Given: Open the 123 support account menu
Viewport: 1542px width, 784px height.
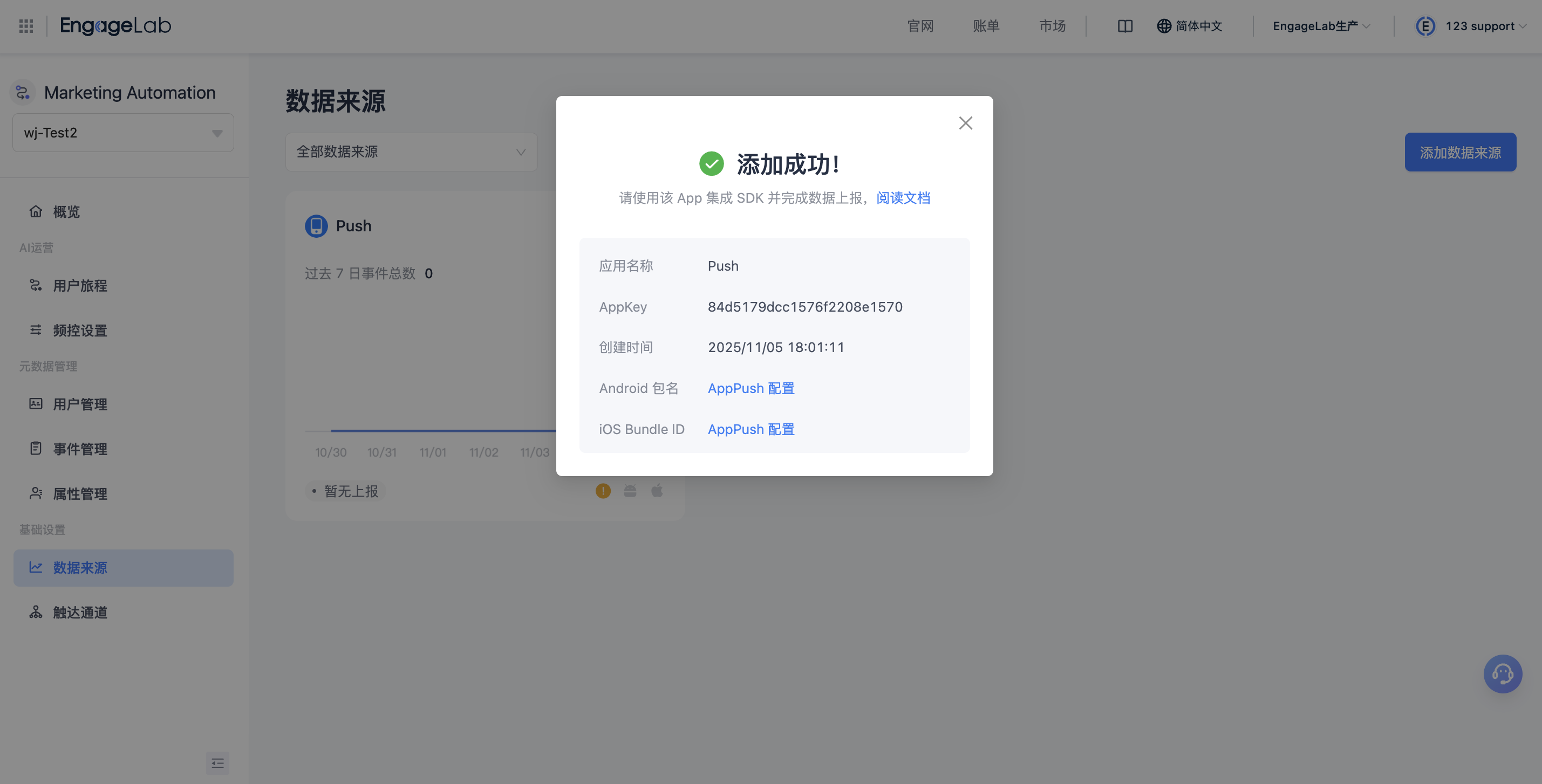Looking at the screenshot, I should pyautogui.click(x=1478, y=26).
